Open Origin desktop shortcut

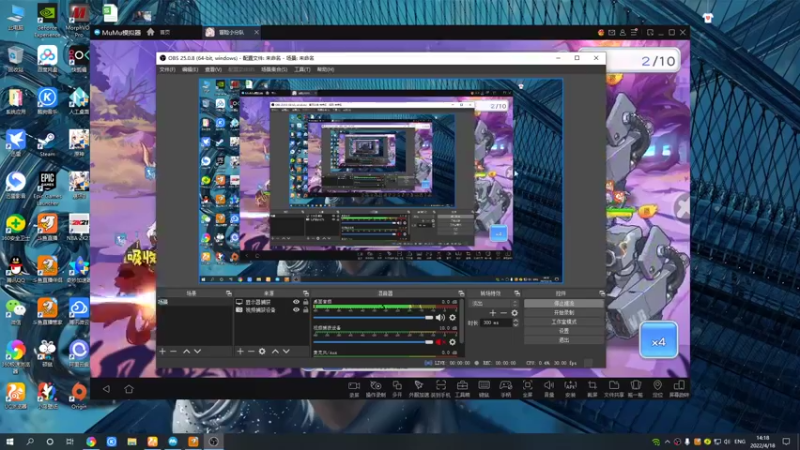click(79, 396)
